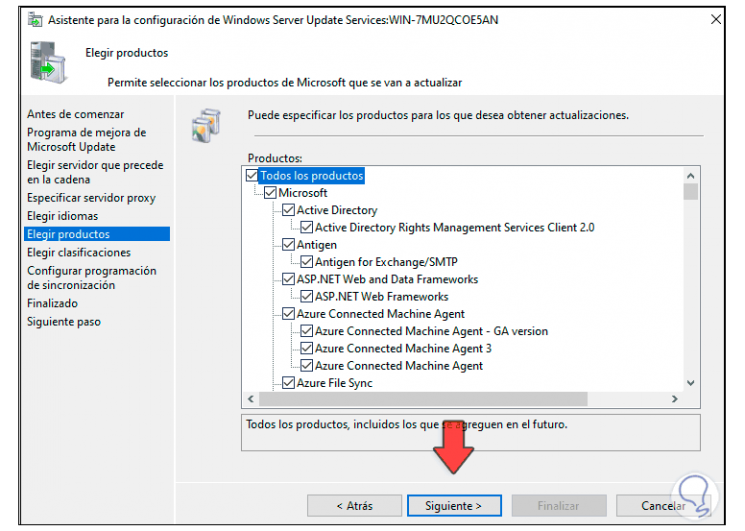Uncheck Azure Connected Machine Agent - GA version
This screenshot has width=745, height=531.
tap(307, 331)
